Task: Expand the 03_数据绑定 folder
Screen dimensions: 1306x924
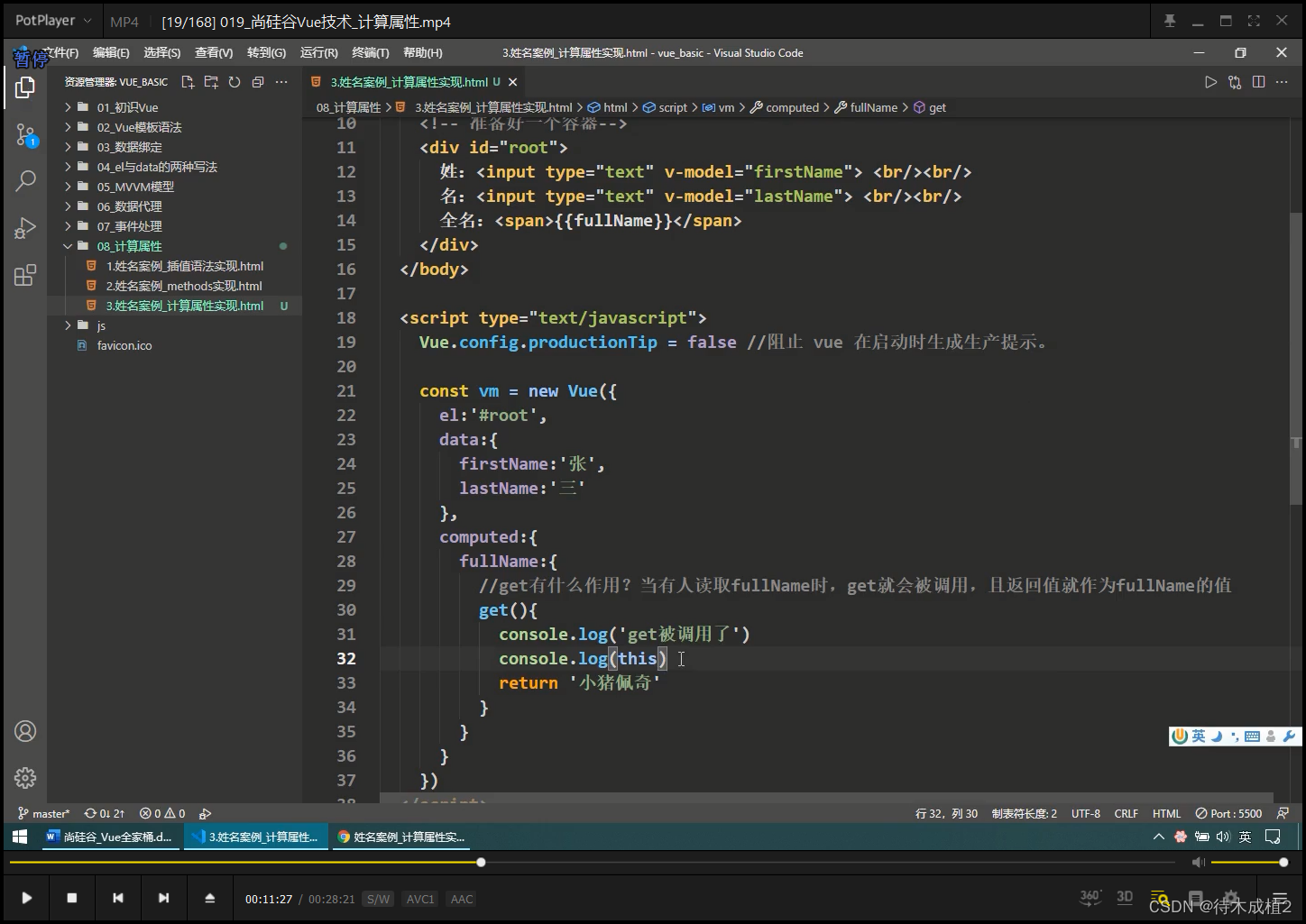Action: (173, 147)
